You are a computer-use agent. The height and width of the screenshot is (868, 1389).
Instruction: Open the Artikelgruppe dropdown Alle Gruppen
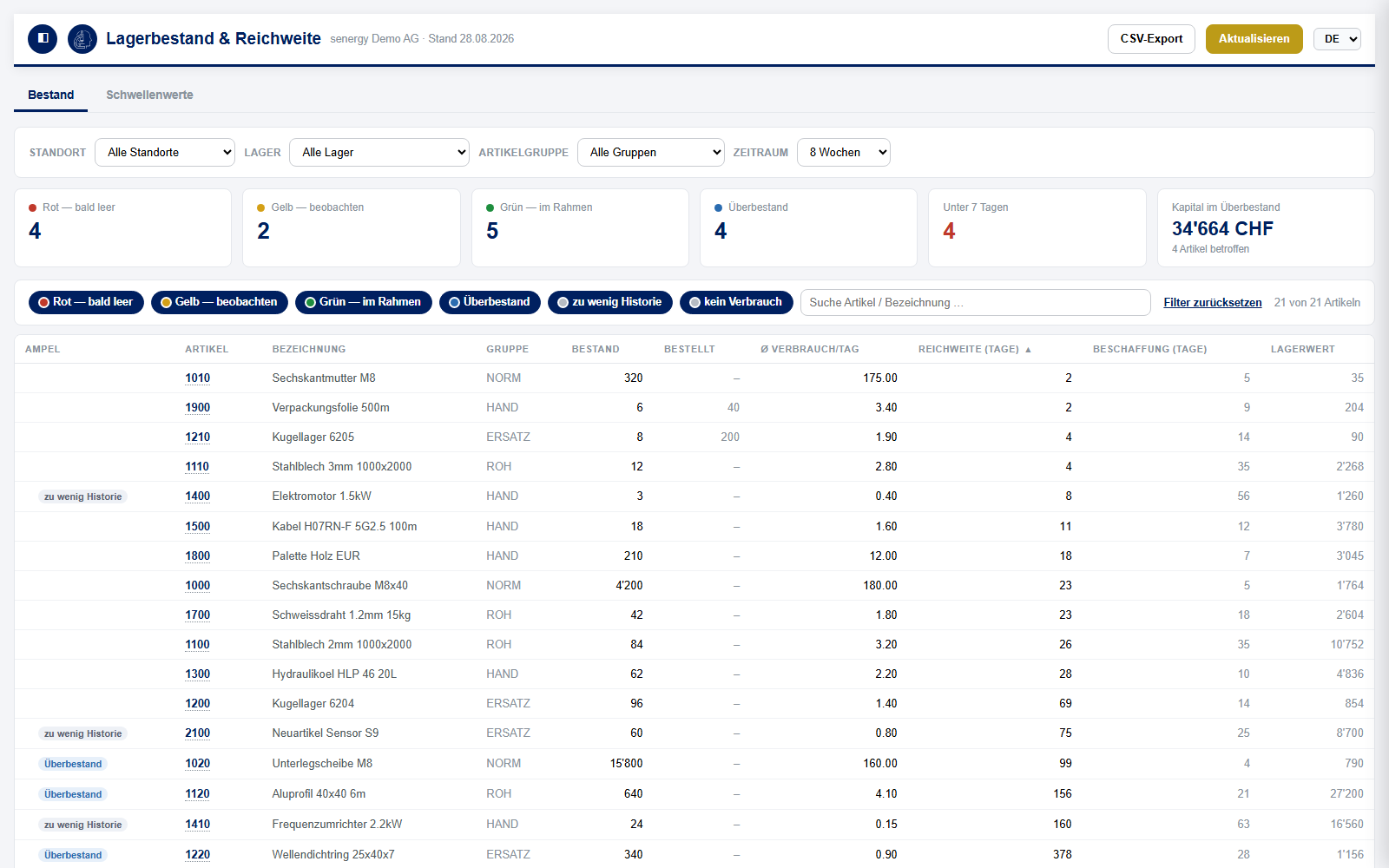coord(651,152)
